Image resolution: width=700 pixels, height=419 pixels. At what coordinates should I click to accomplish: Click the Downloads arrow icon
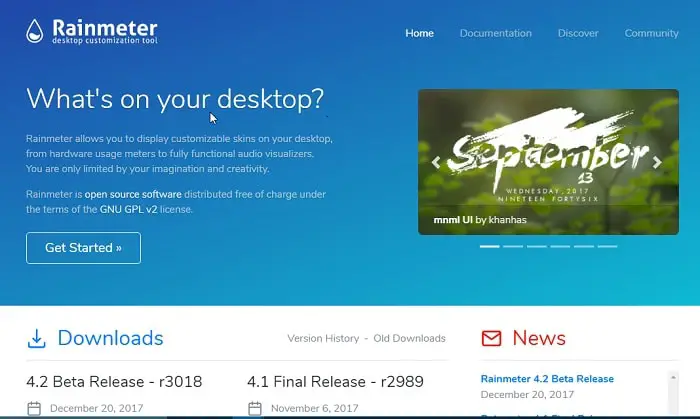click(x=37, y=339)
